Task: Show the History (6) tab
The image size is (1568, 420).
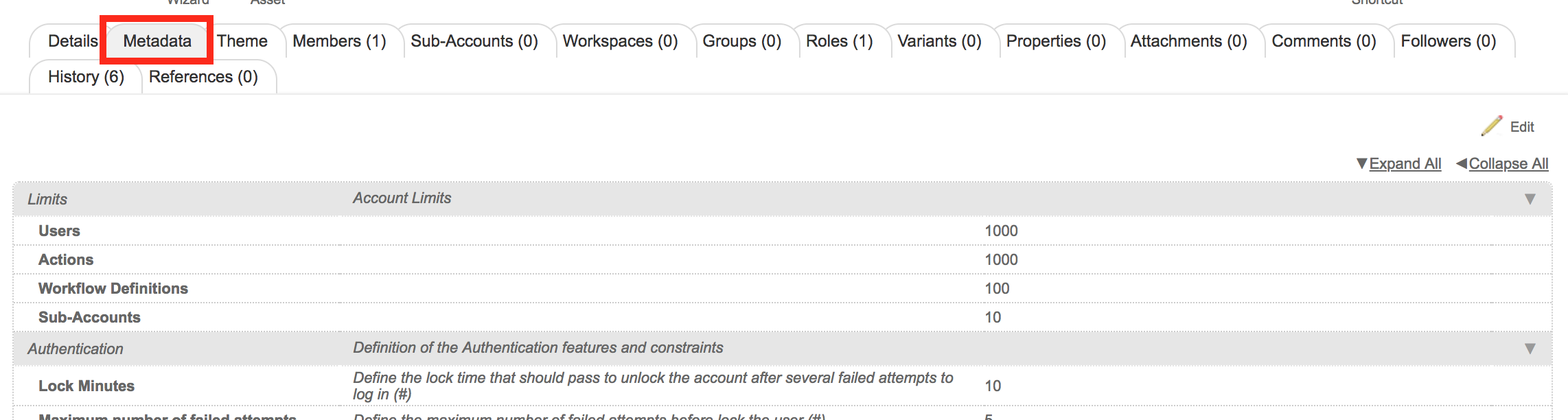Action: [x=86, y=77]
